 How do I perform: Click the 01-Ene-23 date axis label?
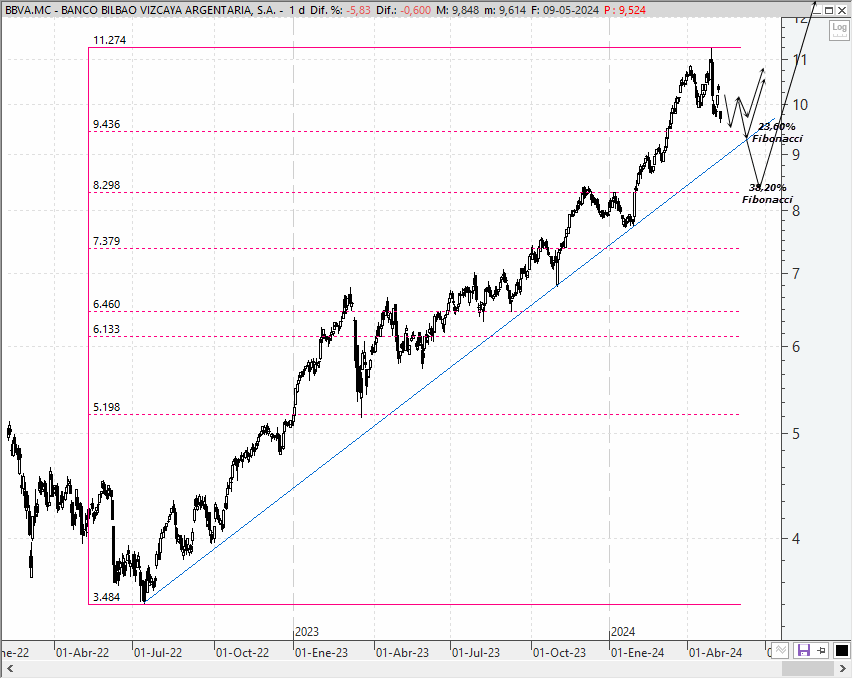coord(321,652)
